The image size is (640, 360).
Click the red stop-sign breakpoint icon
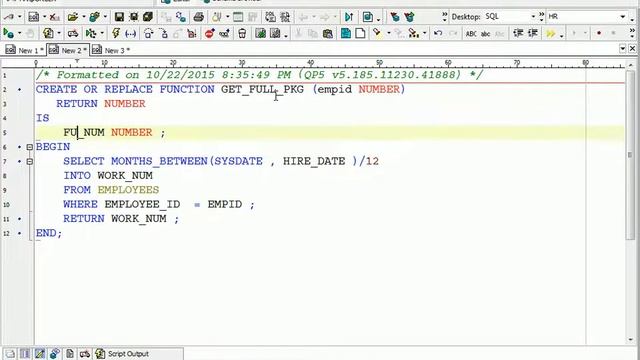[x=210, y=33]
